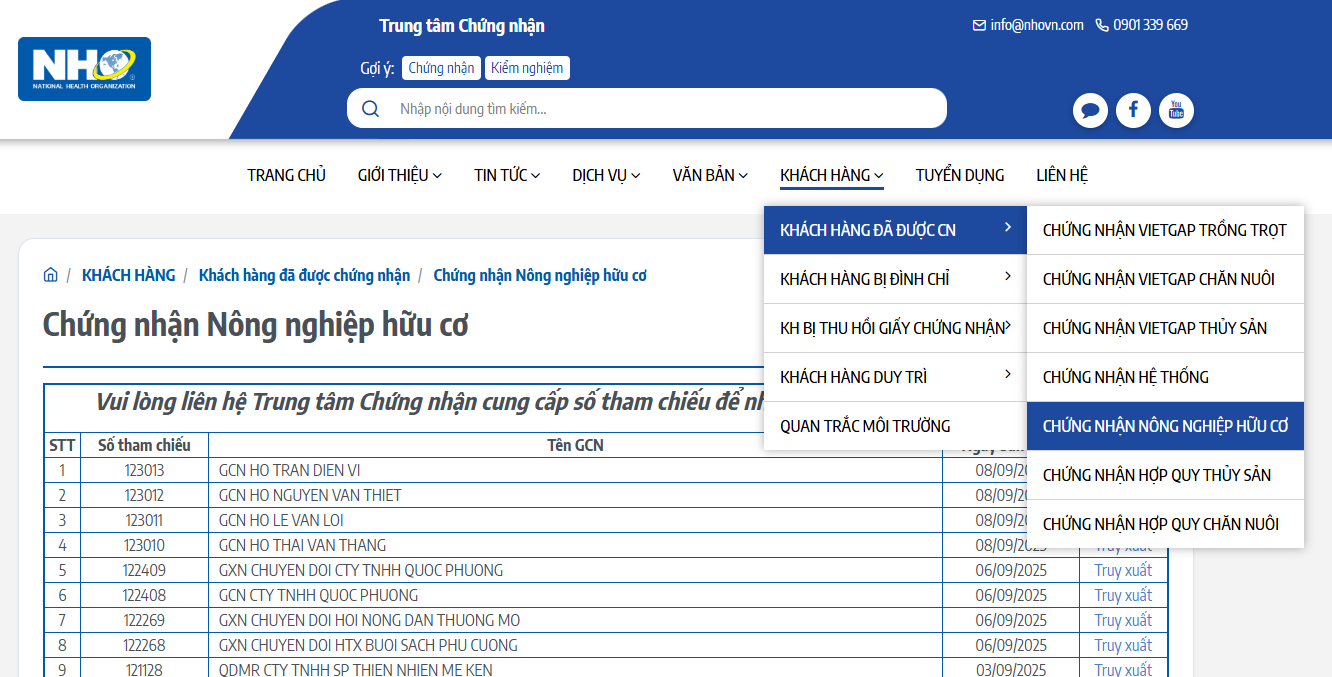Click Truy xuất link for row 6

1123,595
